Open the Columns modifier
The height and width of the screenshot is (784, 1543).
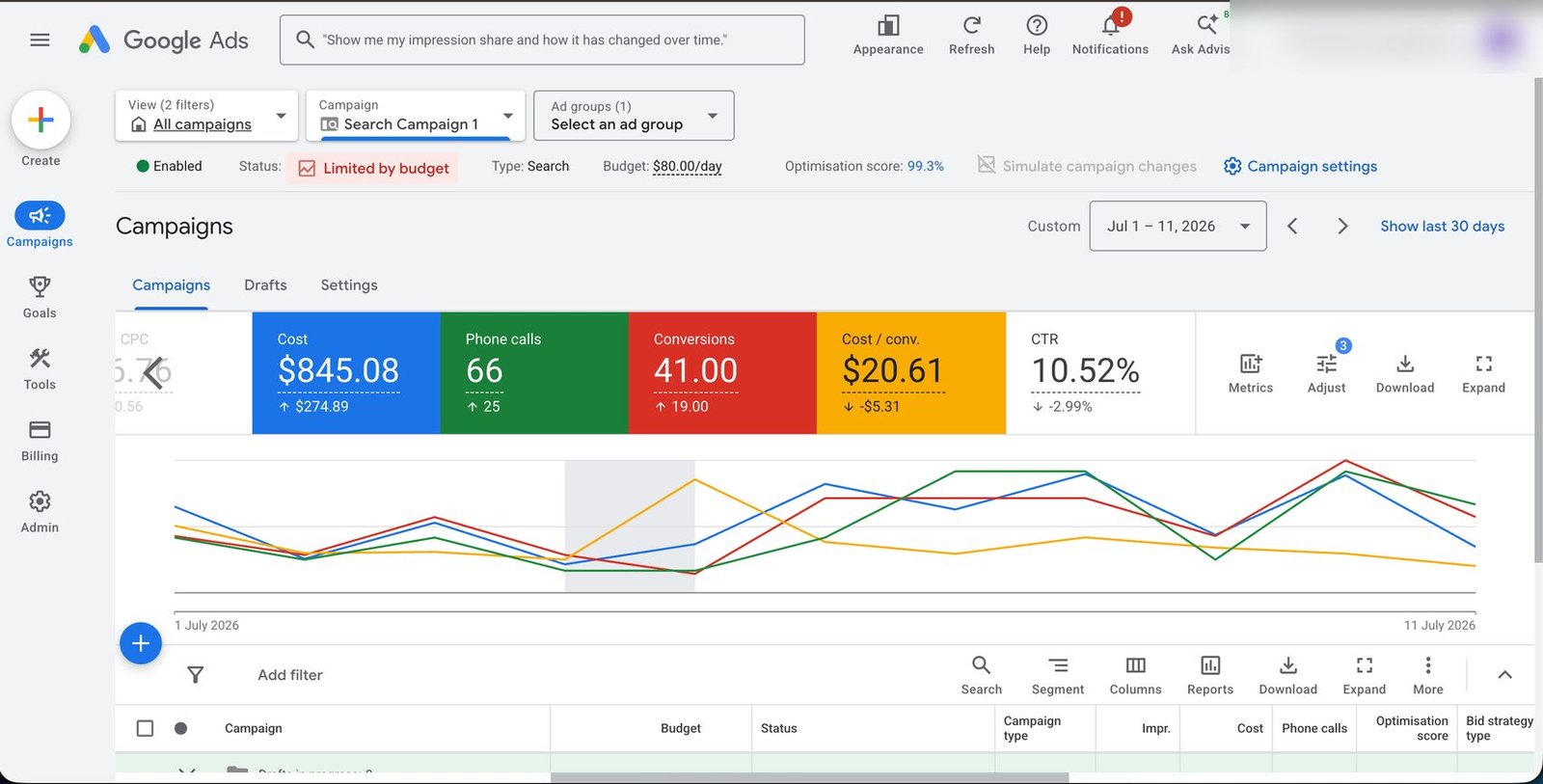click(1135, 675)
